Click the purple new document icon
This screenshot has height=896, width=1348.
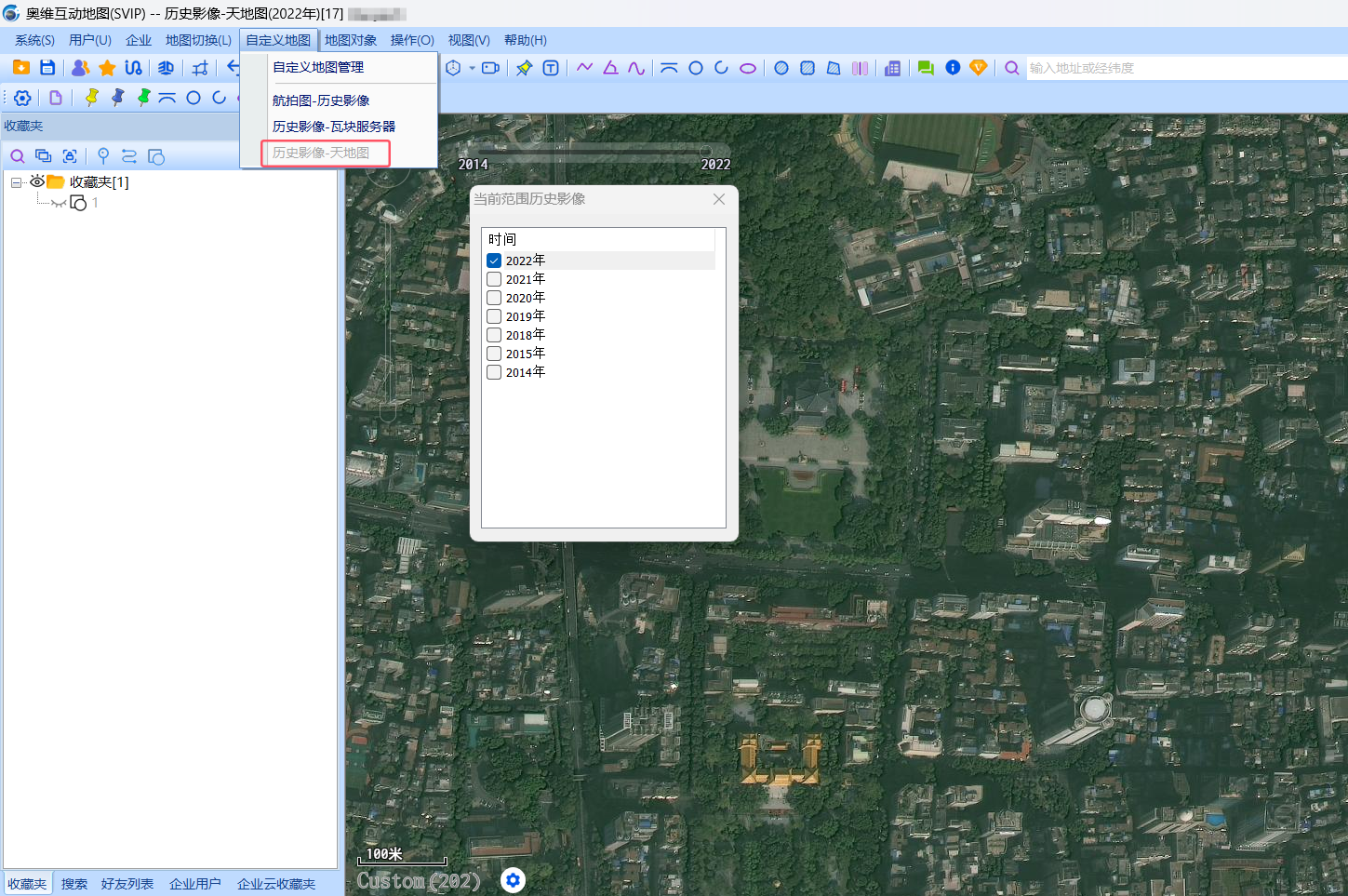coord(56,98)
